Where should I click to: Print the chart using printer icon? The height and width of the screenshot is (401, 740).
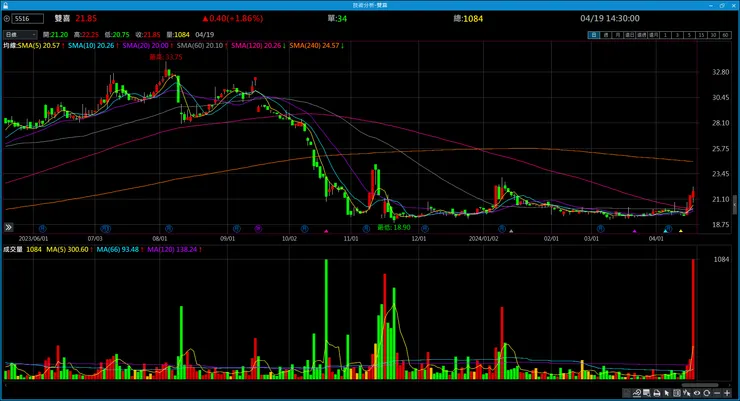click(657, 393)
